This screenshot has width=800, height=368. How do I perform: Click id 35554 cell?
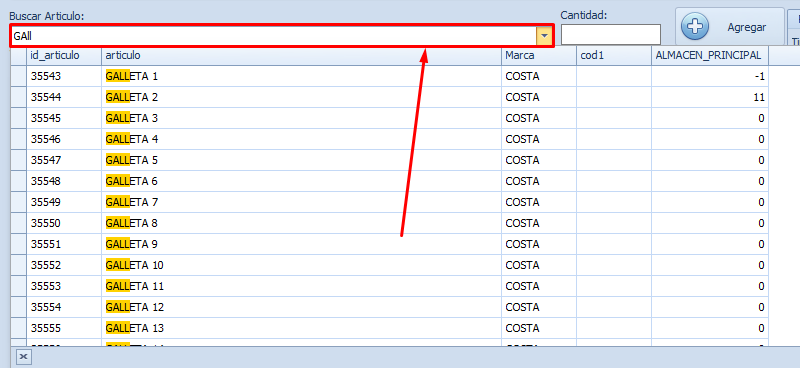coord(64,307)
